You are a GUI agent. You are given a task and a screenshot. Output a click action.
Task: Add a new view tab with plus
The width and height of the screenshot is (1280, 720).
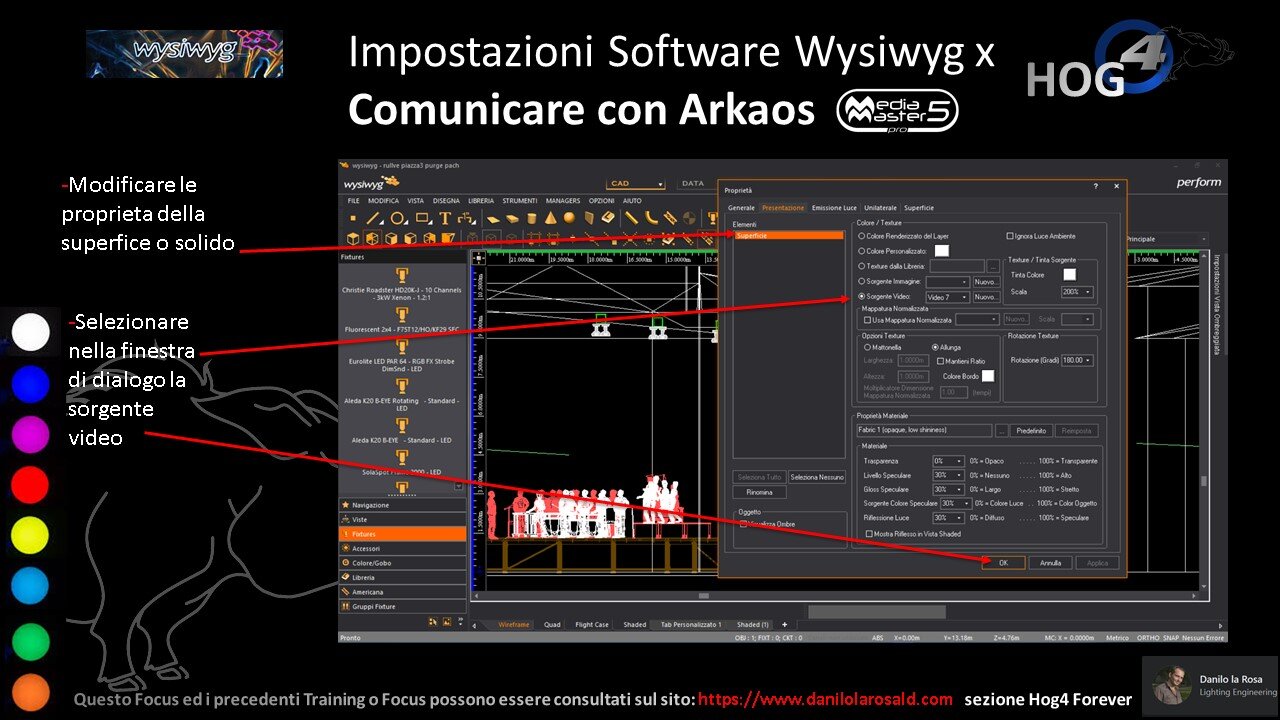click(x=784, y=625)
